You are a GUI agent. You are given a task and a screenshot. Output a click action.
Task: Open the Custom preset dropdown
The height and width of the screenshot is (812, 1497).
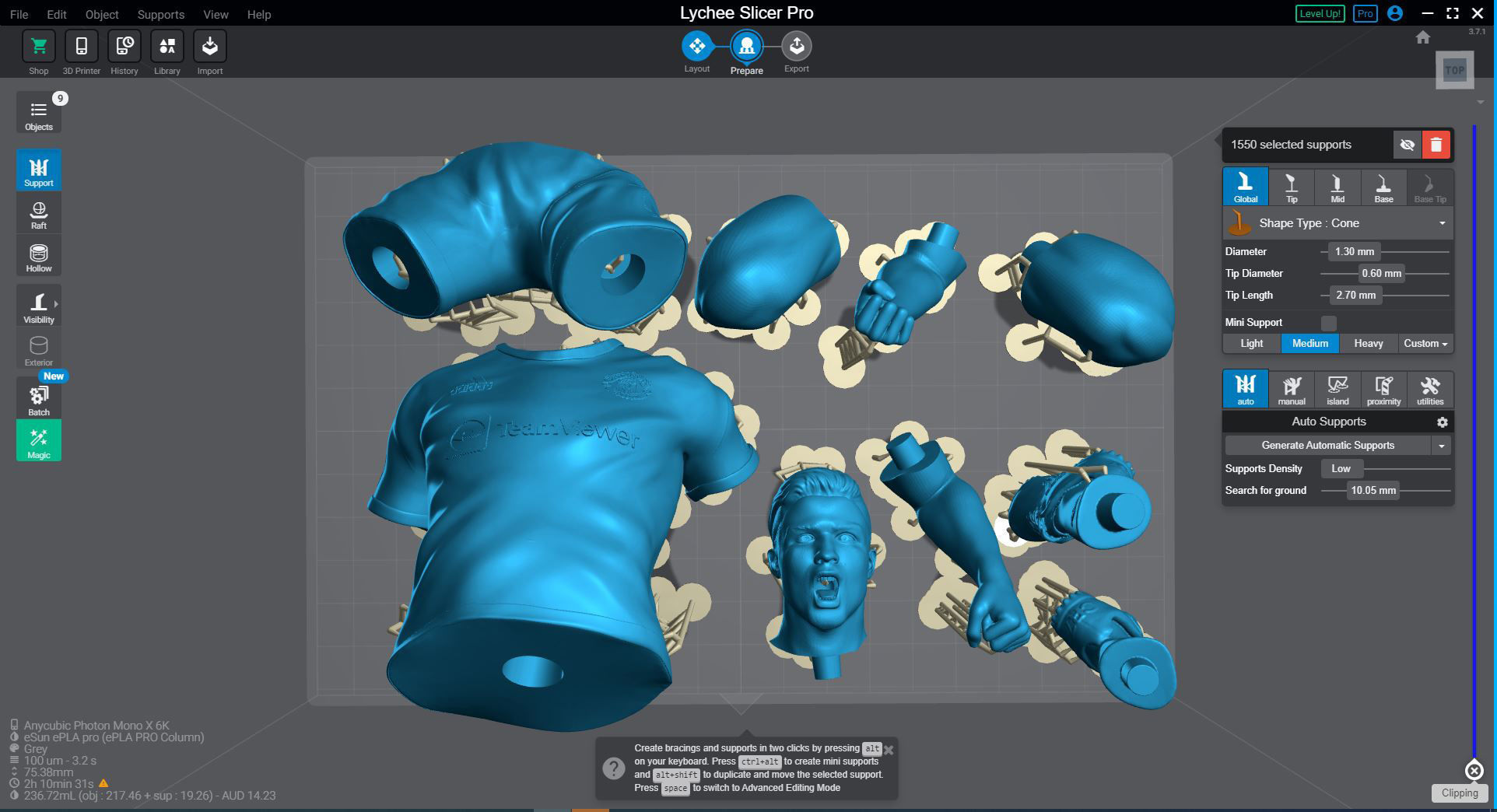tap(1425, 343)
